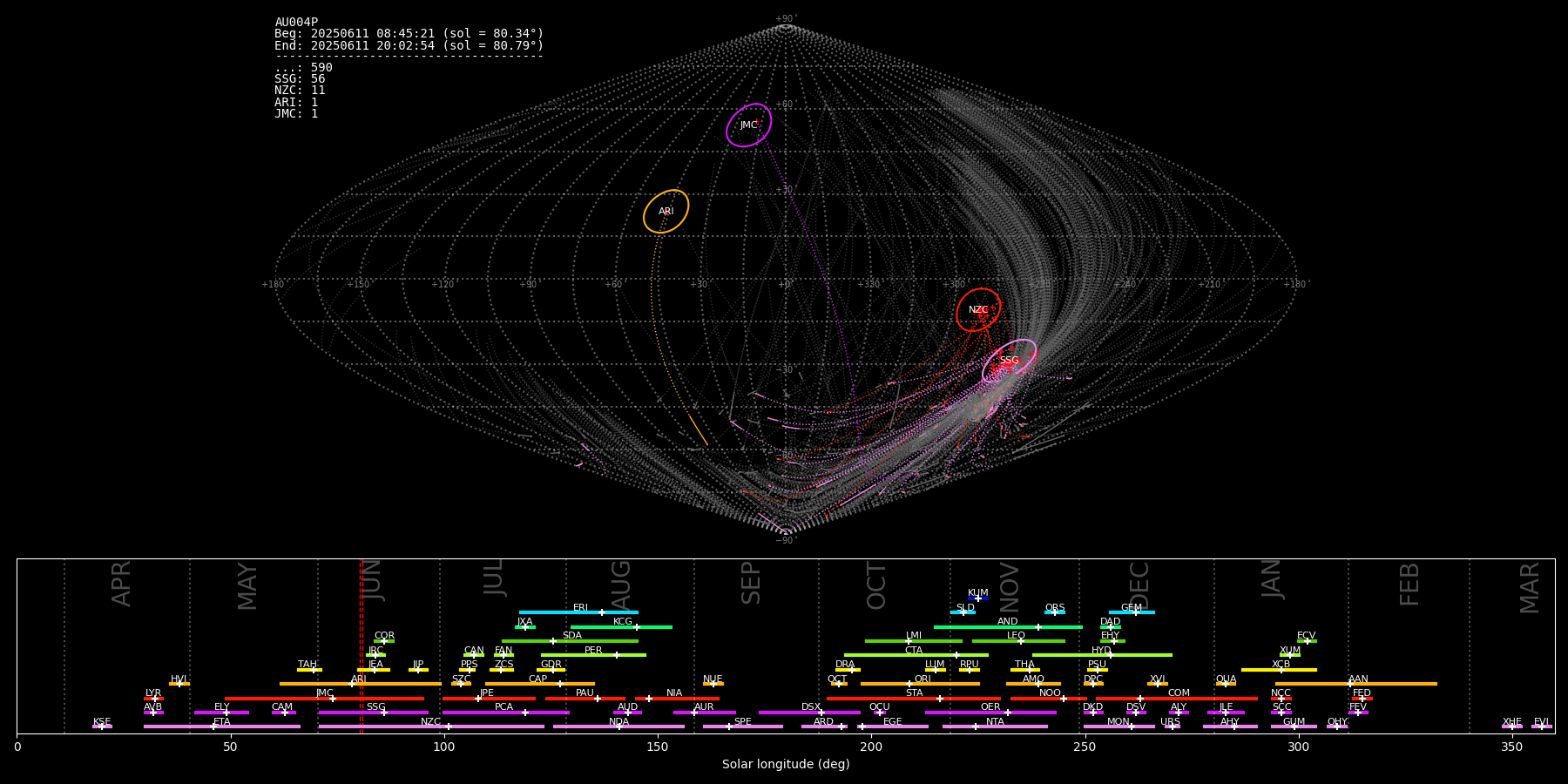Viewport: 1568px width, 784px height.
Task: Click the NDA shower label
Action: tap(618, 722)
